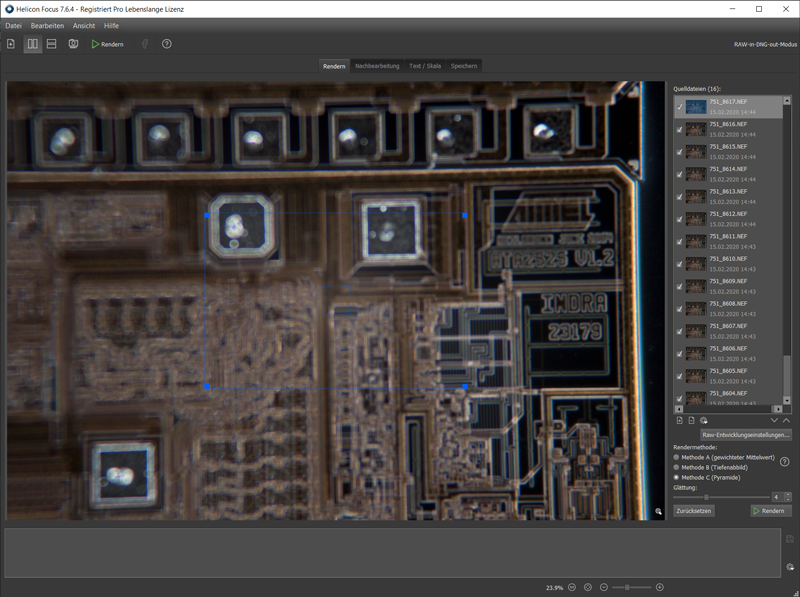
Task: Click the camera capture icon in toolbar
Action: [x=73, y=44]
